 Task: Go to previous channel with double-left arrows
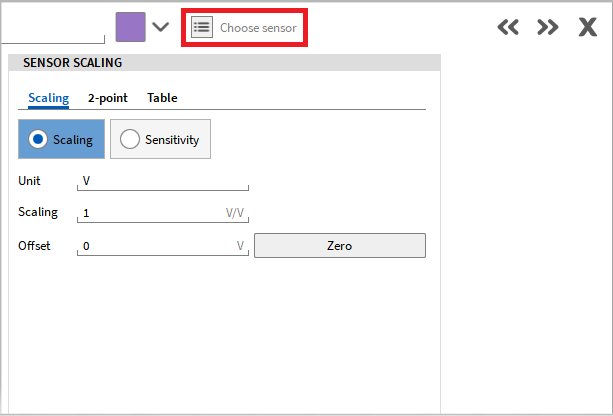tap(508, 28)
